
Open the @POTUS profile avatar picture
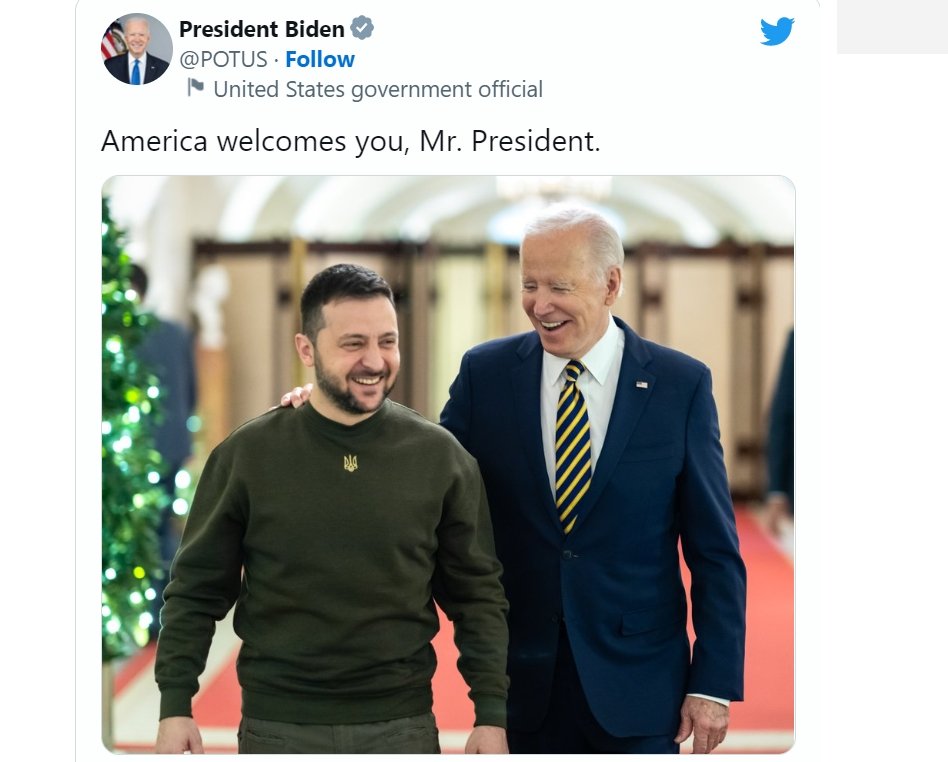point(137,49)
